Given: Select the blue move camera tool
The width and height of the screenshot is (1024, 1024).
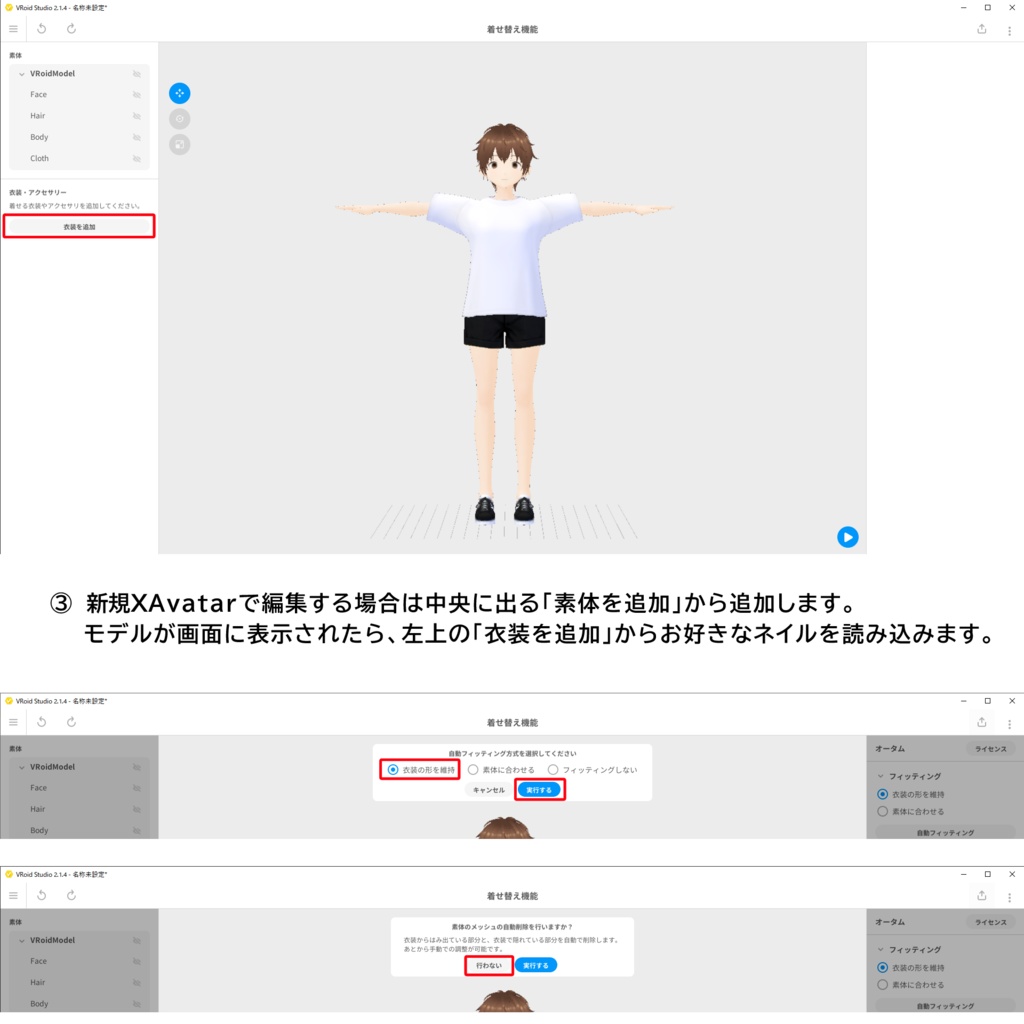Looking at the screenshot, I should coord(180,93).
